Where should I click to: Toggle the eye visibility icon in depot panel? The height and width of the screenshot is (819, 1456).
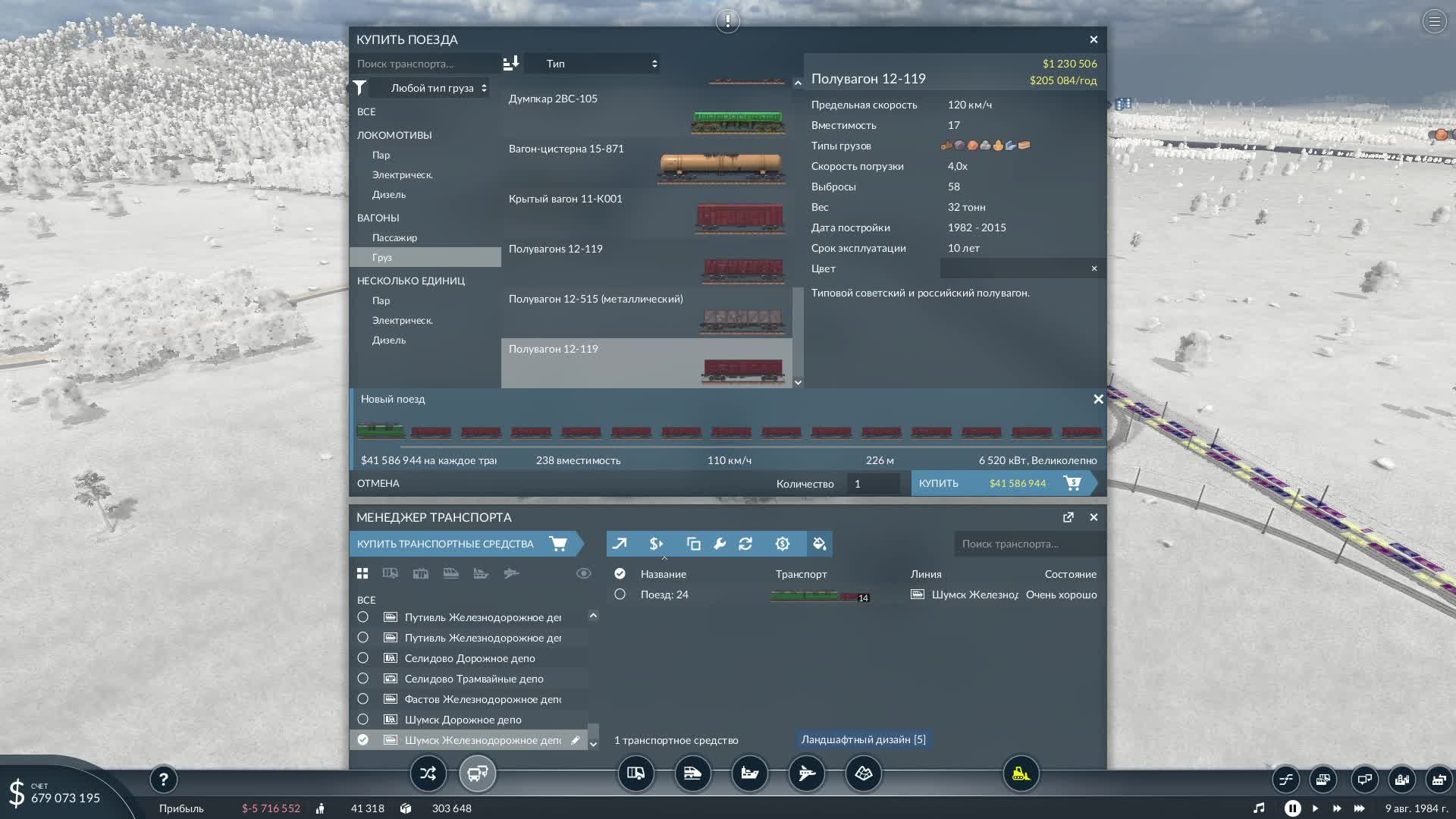[x=583, y=573]
